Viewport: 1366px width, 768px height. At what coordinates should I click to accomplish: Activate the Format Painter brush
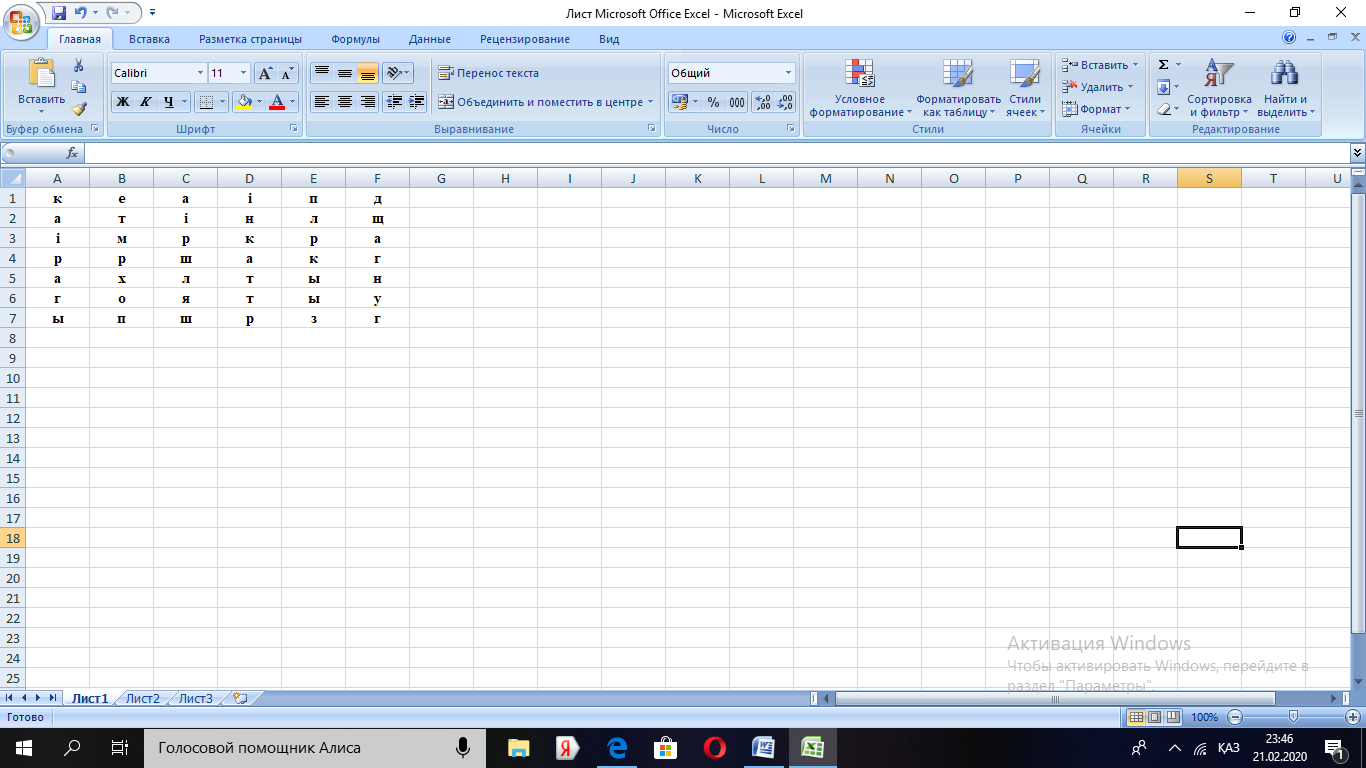pos(79,108)
